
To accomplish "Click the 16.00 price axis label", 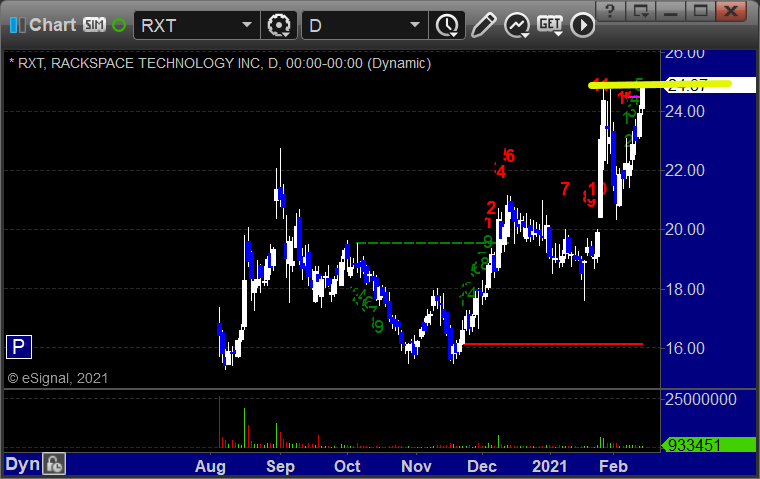I will 685,348.
